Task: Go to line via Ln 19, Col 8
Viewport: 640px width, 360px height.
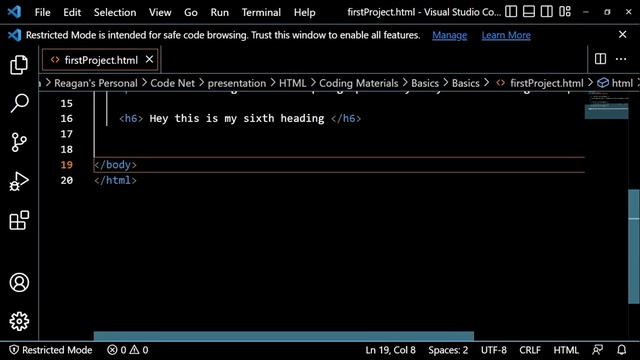Action: click(x=390, y=350)
